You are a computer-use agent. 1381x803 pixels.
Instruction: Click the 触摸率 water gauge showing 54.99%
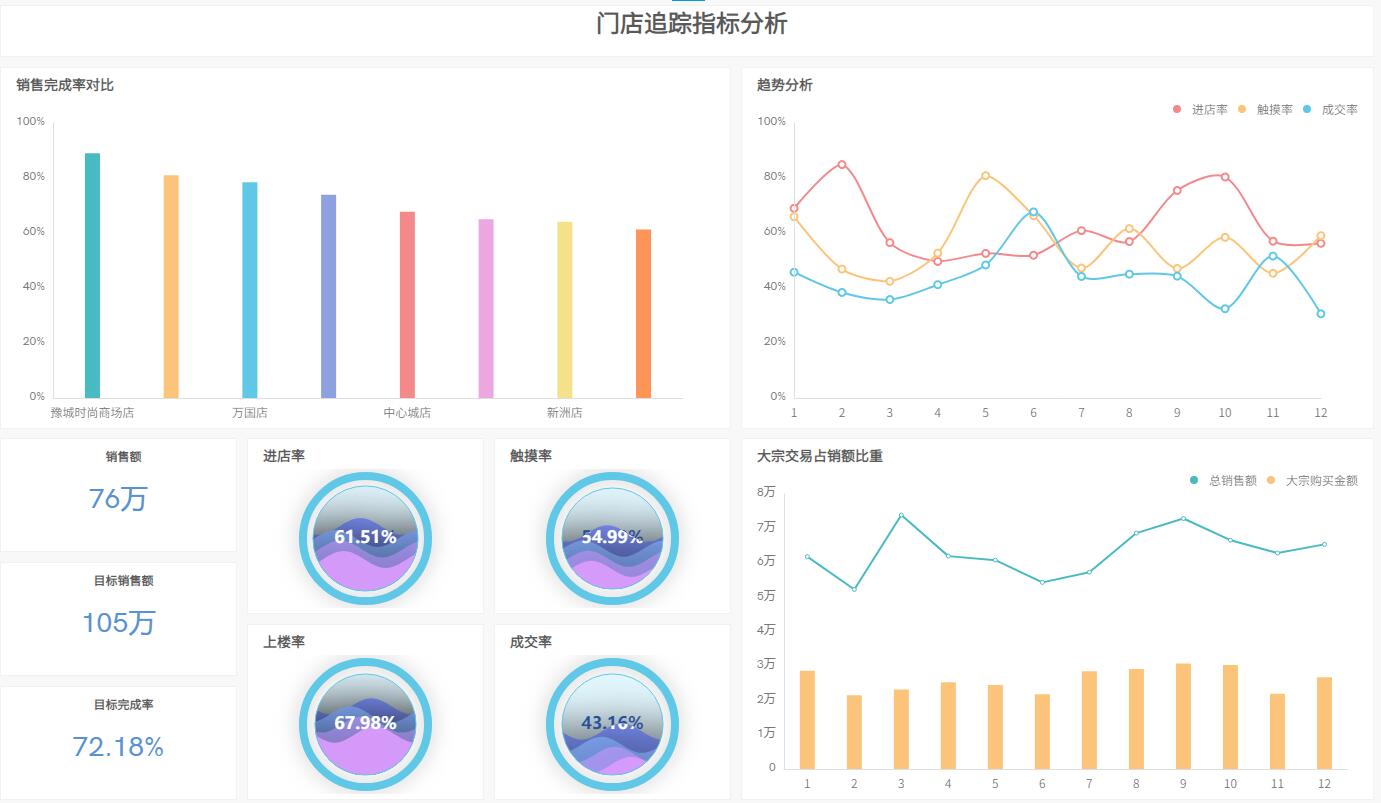click(611, 538)
